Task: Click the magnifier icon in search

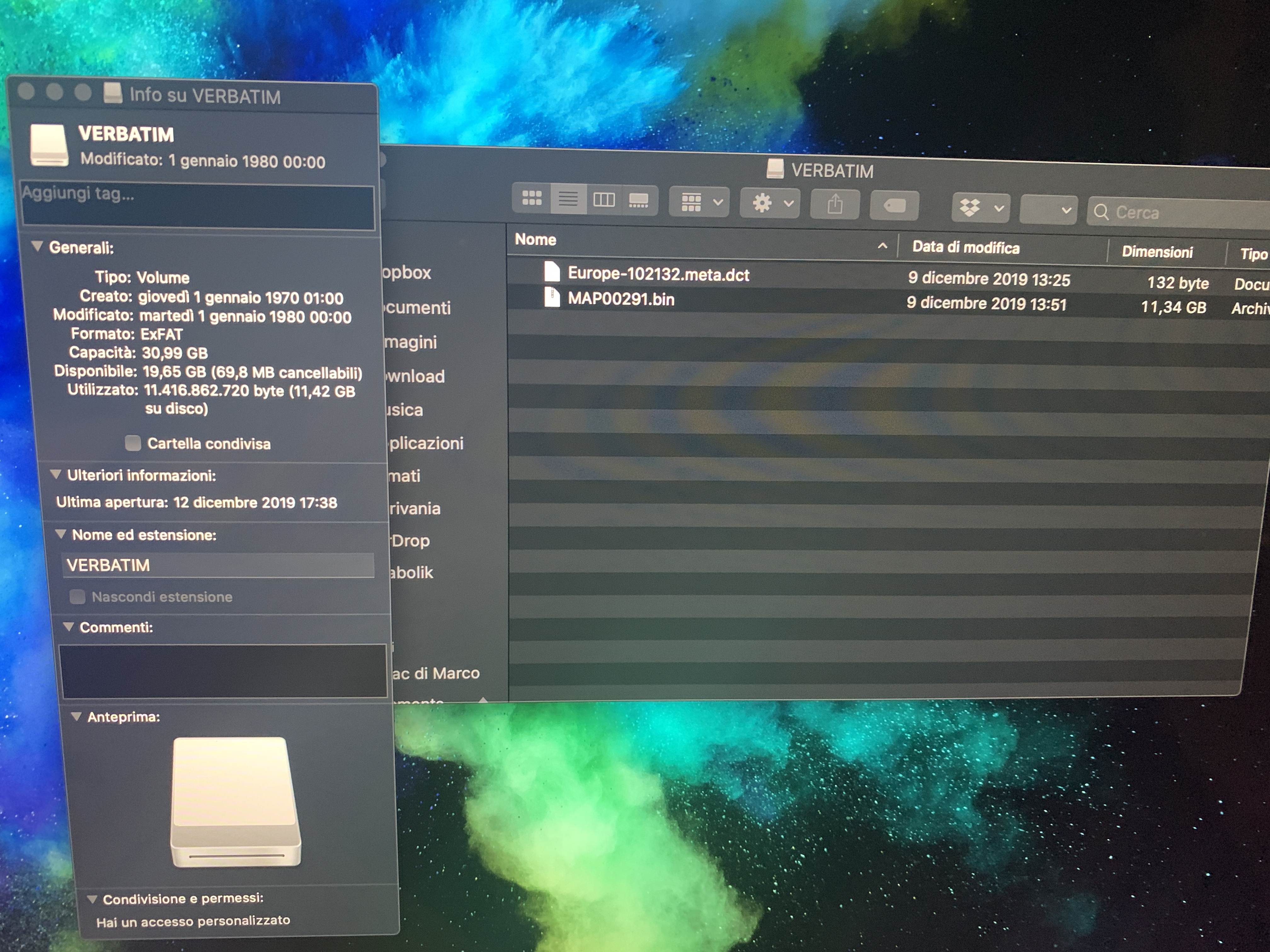Action: click(x=1101, y=212)
